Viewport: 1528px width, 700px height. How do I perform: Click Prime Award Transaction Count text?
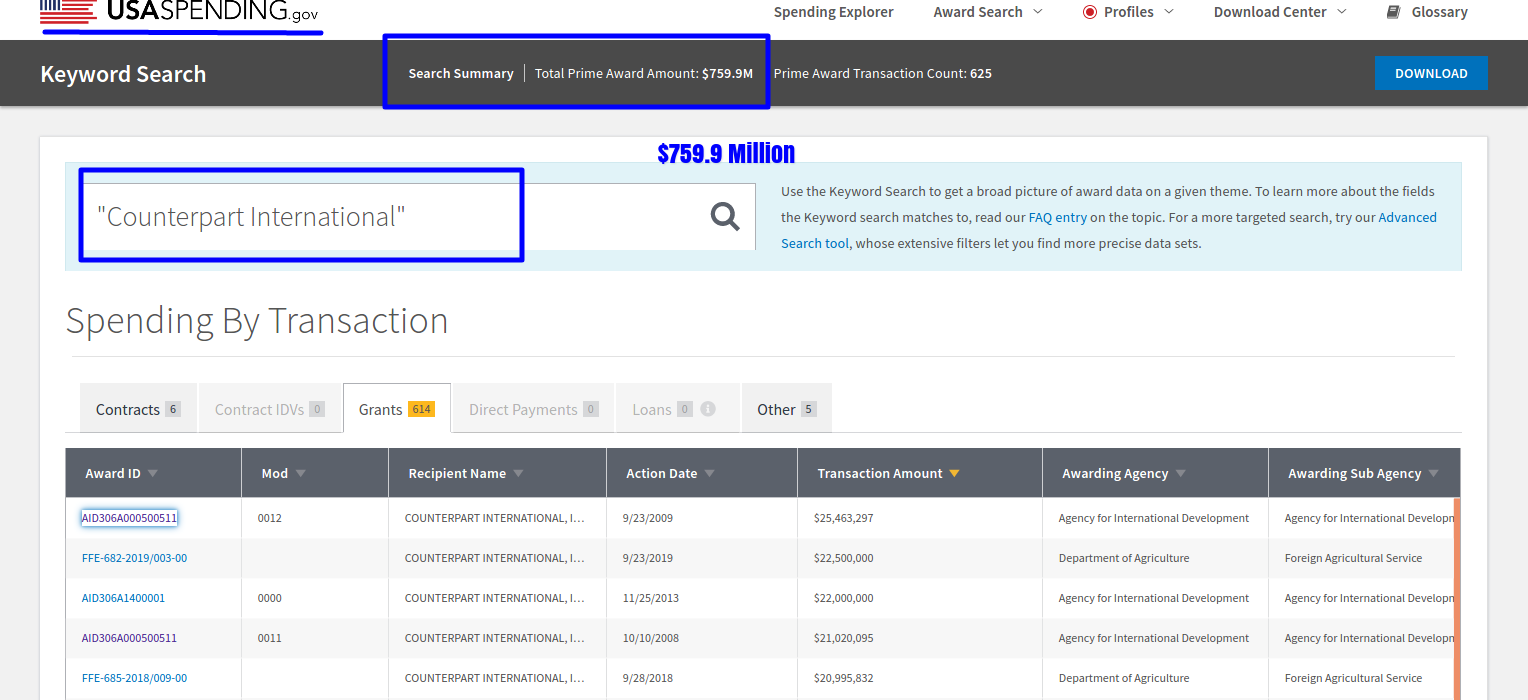click(x=883, y=73)
